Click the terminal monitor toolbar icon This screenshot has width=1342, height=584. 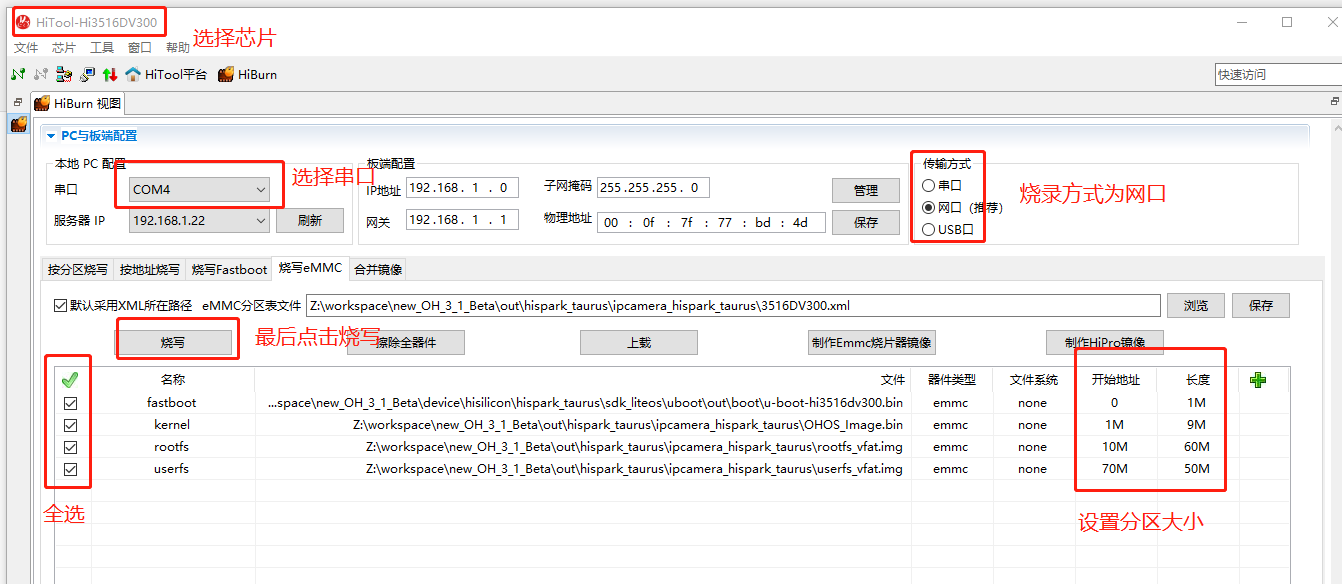[x=87, y=74]
